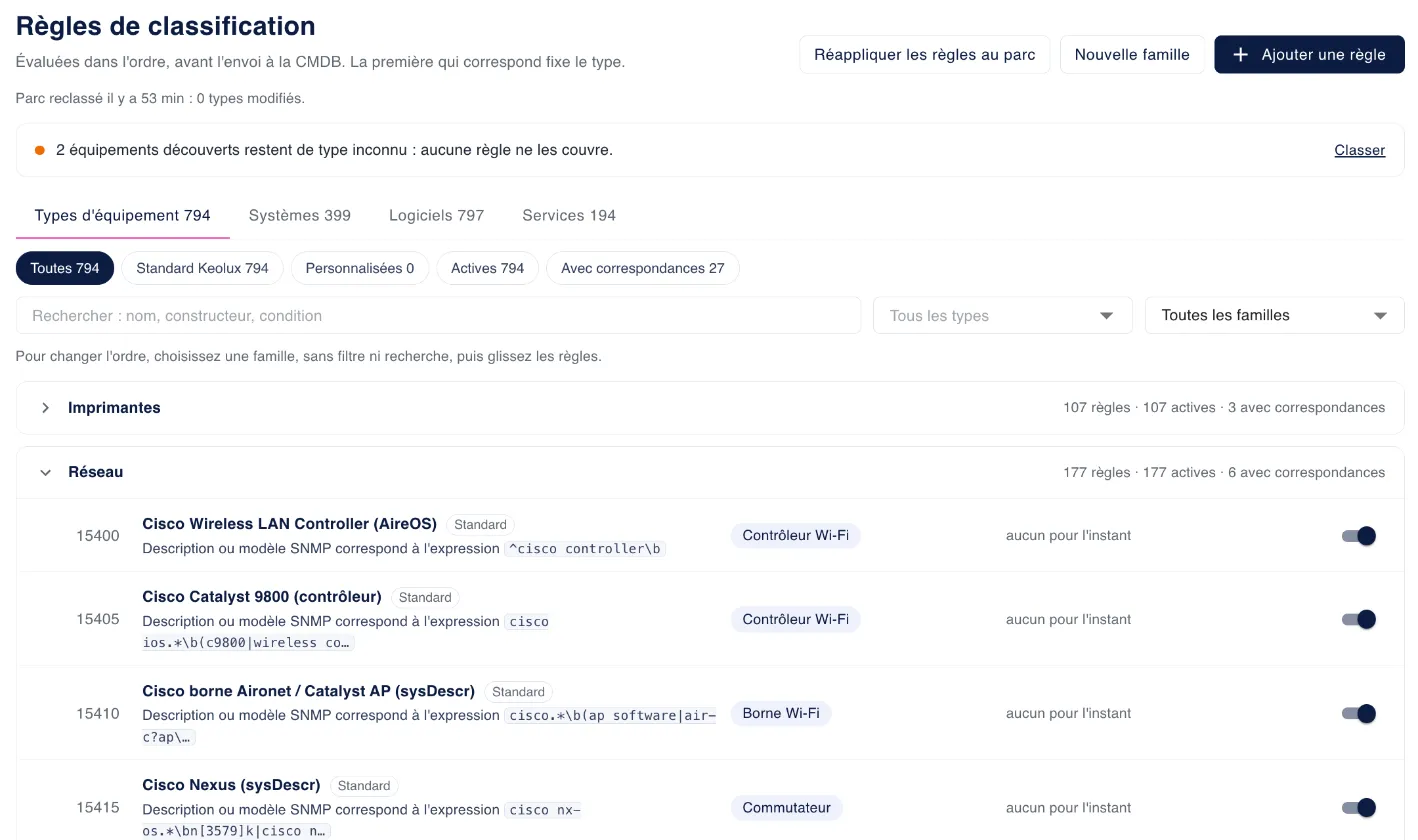Select the Types d'équipement 794 tab
This screenshot has width=1418, height=840.
(x=123, y=216)
